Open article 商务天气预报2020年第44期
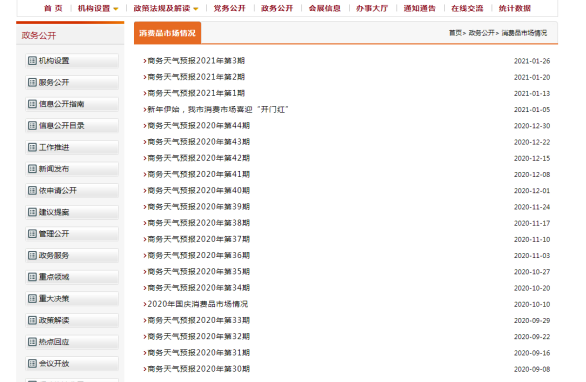Screen dimensions: 586x382 tap(198, 126)
